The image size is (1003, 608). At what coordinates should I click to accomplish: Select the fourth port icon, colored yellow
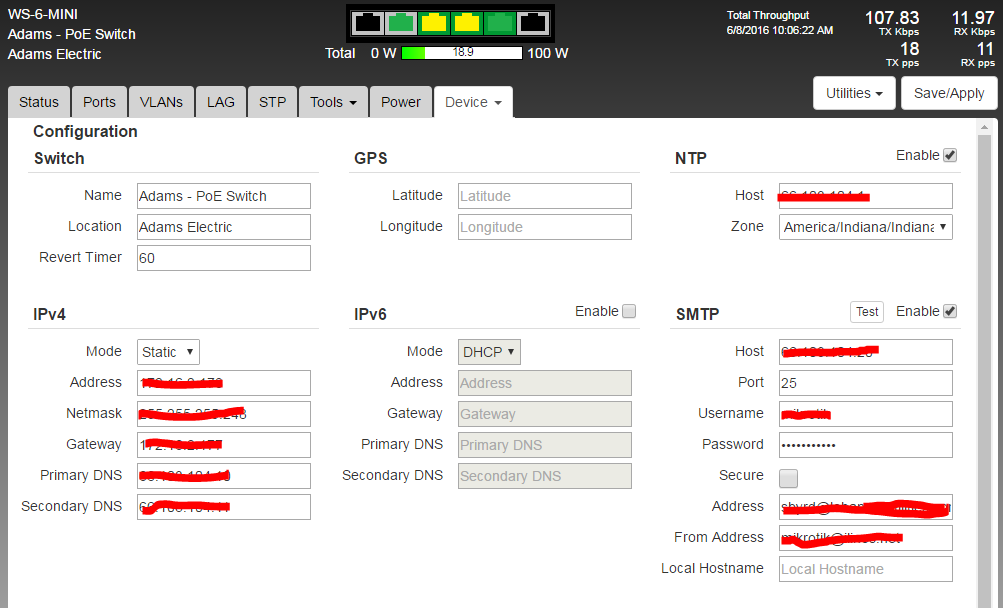(x=467, y=22)
